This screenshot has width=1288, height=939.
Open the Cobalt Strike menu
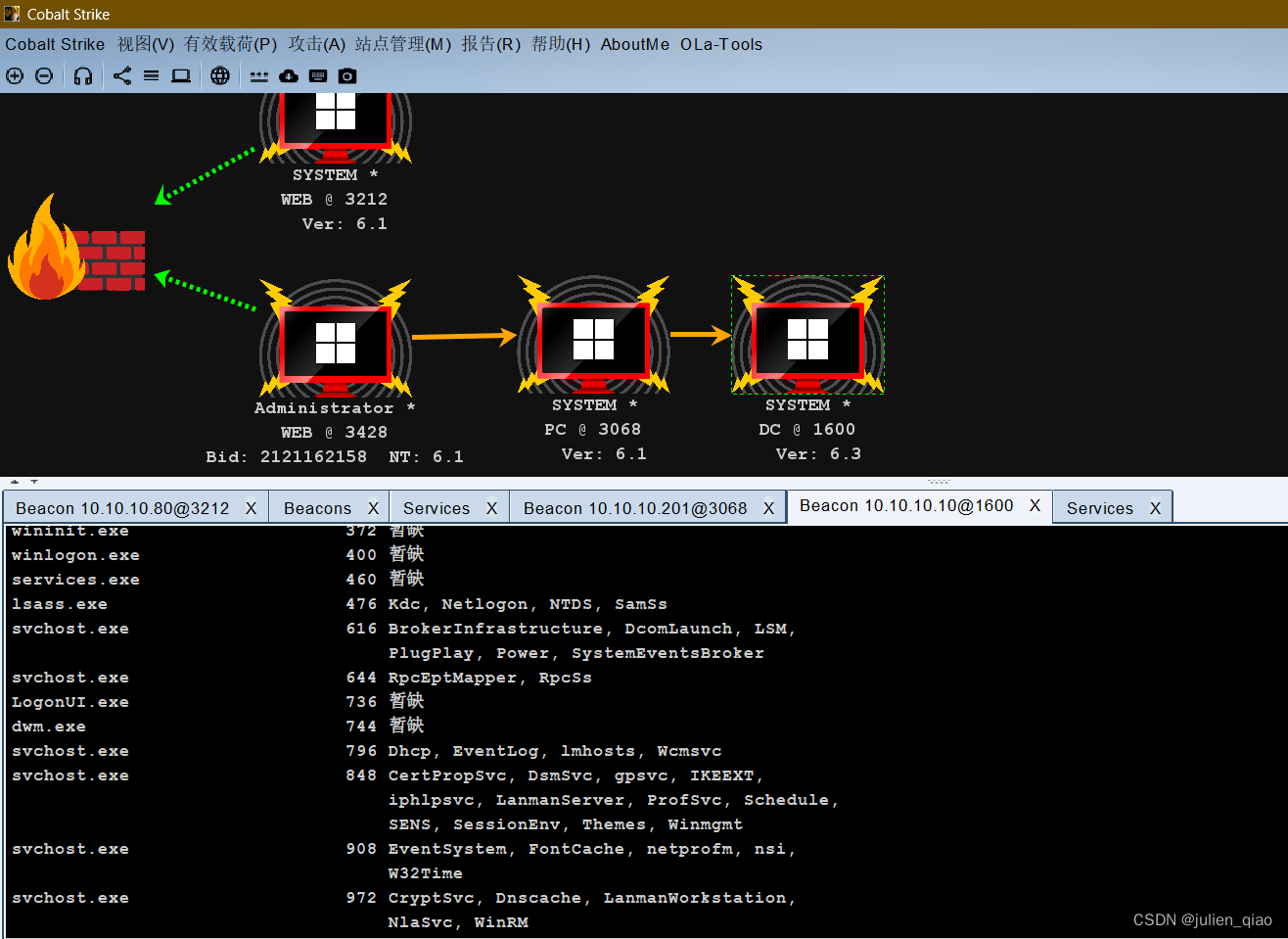coord(55,44)
